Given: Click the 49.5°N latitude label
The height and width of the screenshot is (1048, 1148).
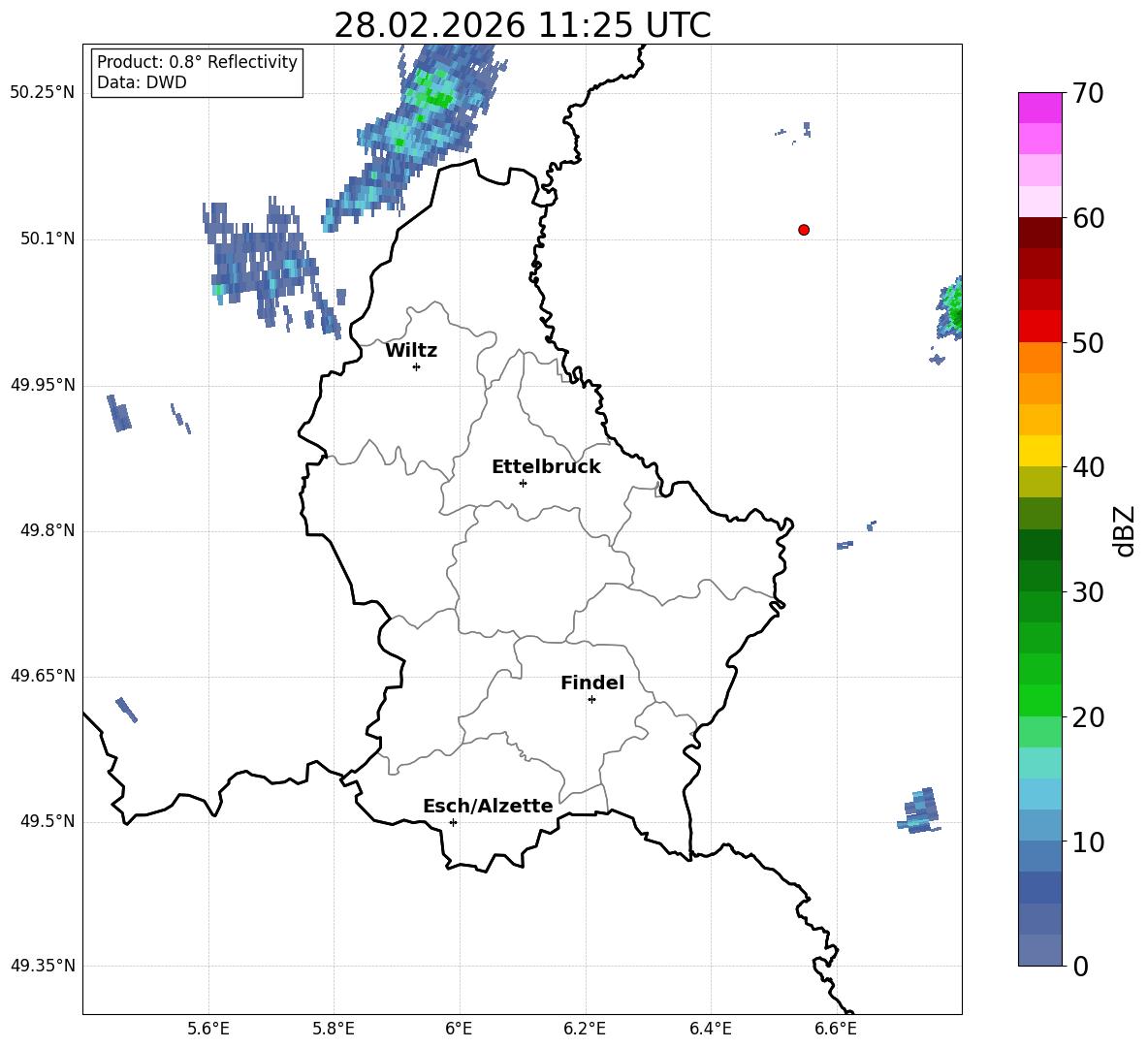Looking at the screenshot, I should (x=47, y=821).
